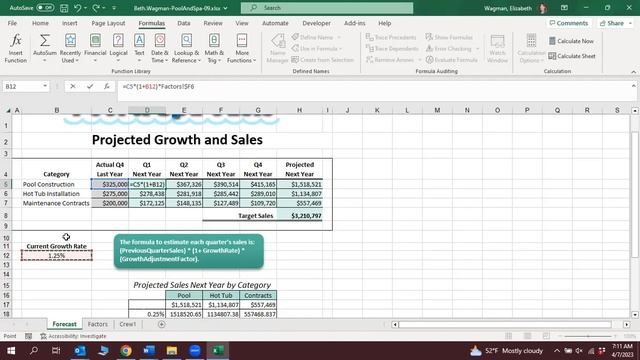Open the Comments pane

pos(569,23)
